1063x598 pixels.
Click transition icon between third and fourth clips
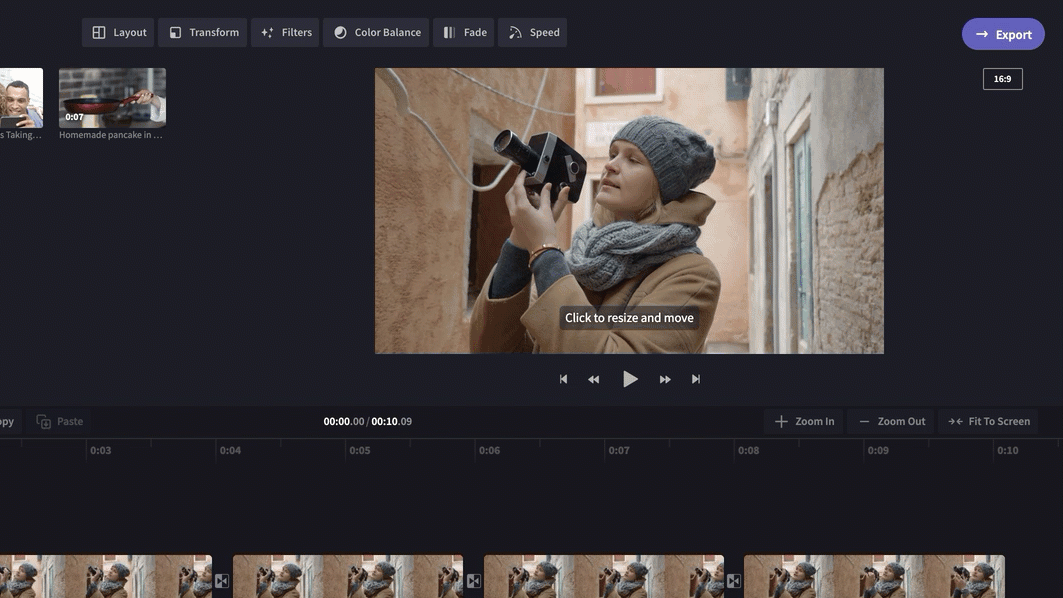point(734,581)
